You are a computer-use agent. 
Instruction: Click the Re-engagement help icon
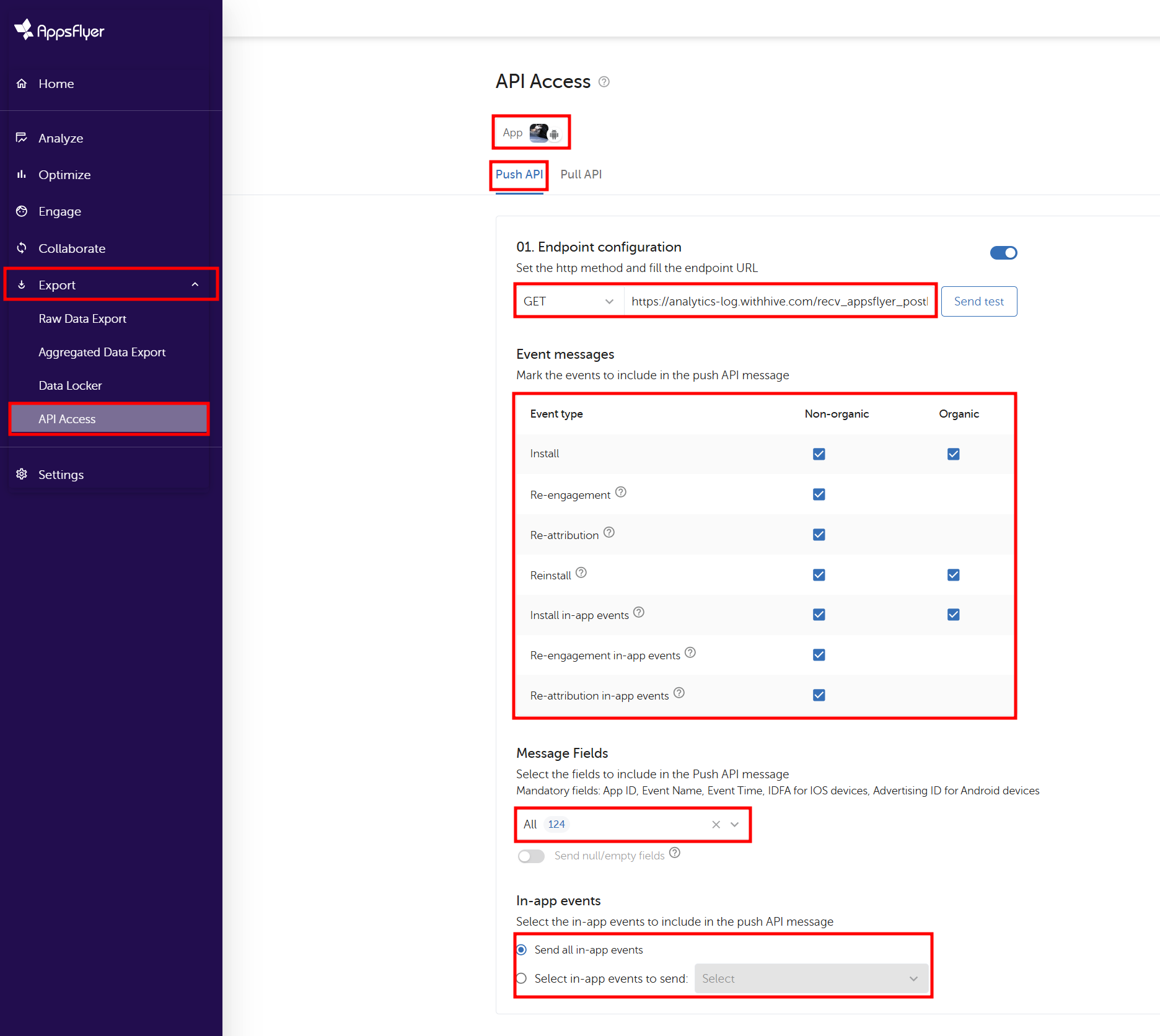621,492
